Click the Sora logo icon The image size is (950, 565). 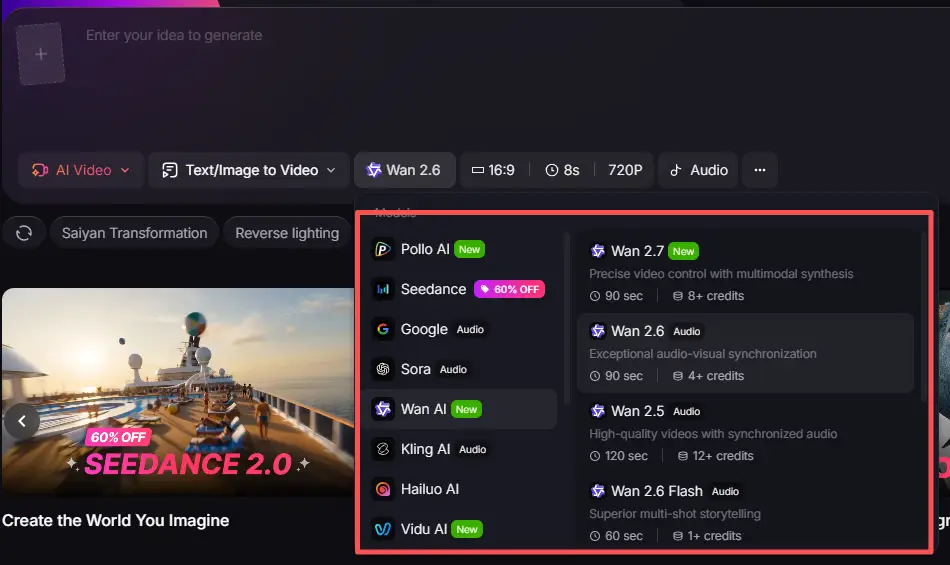click(x=383, y=369)
